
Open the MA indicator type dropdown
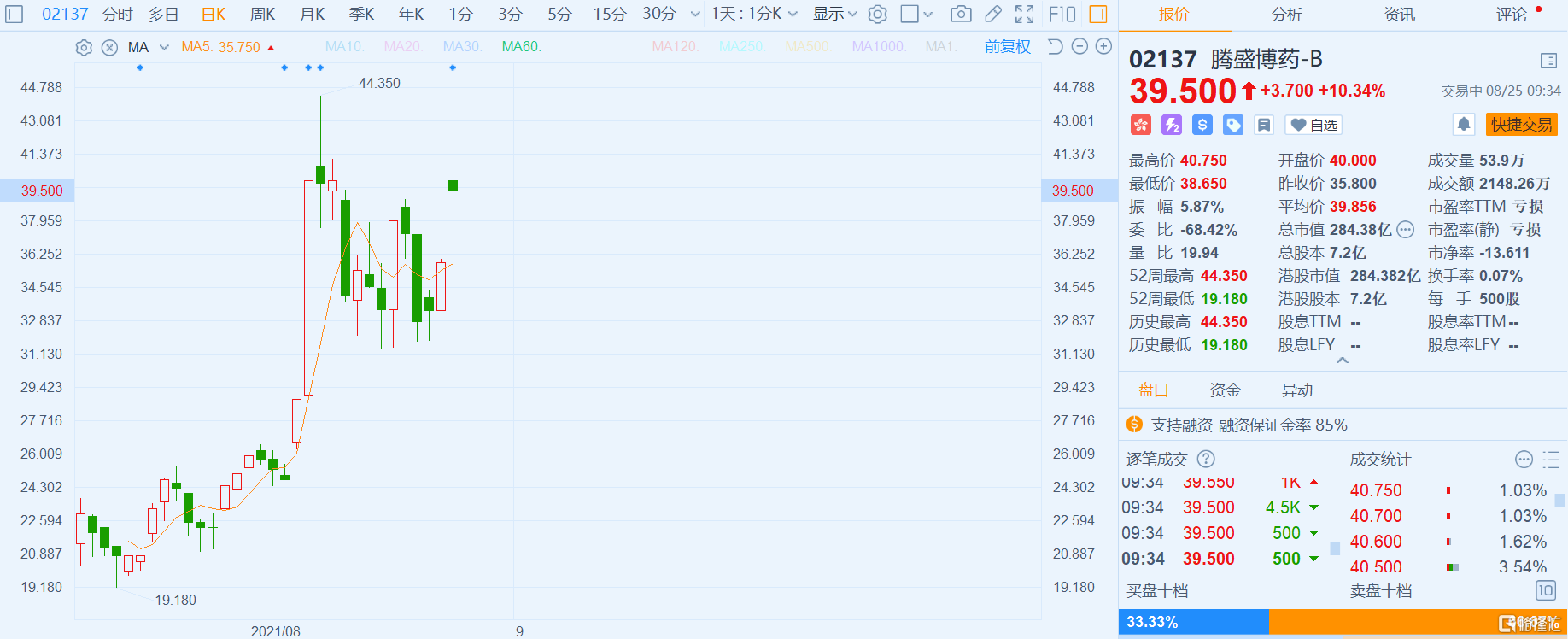click(x=164, y=47)
